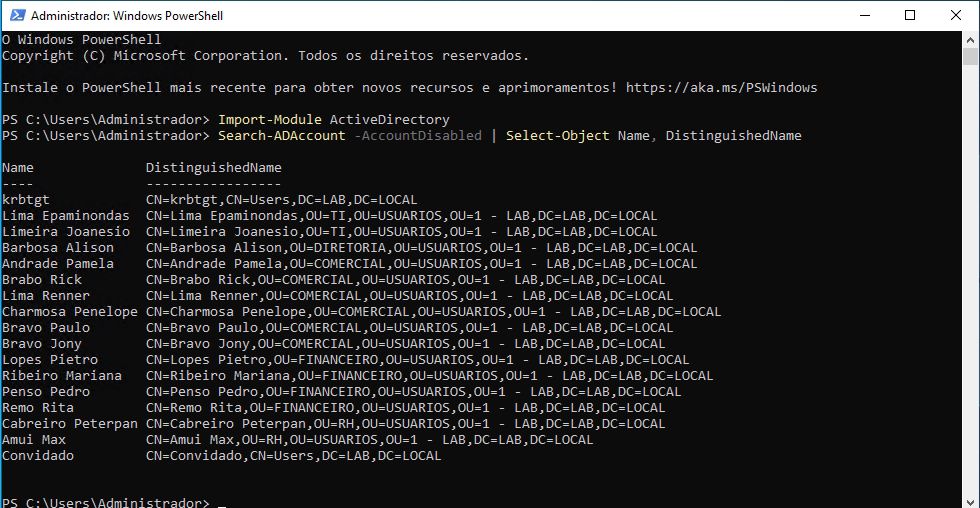Click the Copyright Microsoft Corporation line
Viewport: 980px width, 508px height.
(265, 56)
